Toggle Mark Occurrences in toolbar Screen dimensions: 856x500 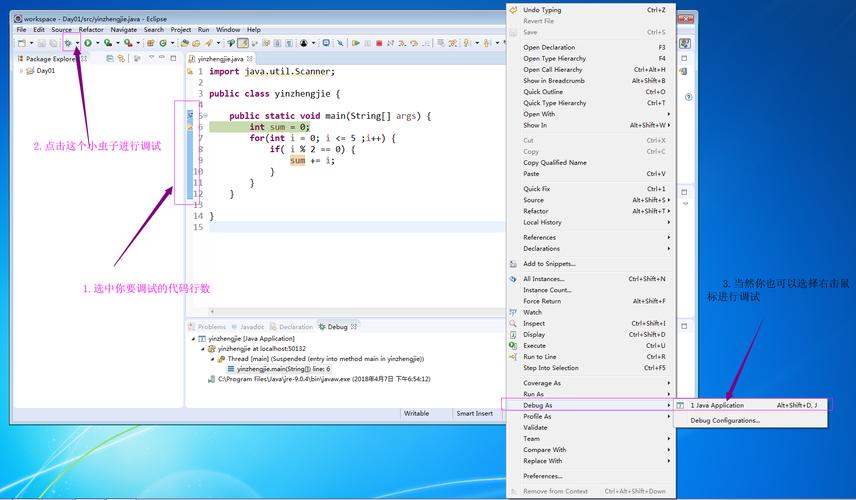pos(244,43)
